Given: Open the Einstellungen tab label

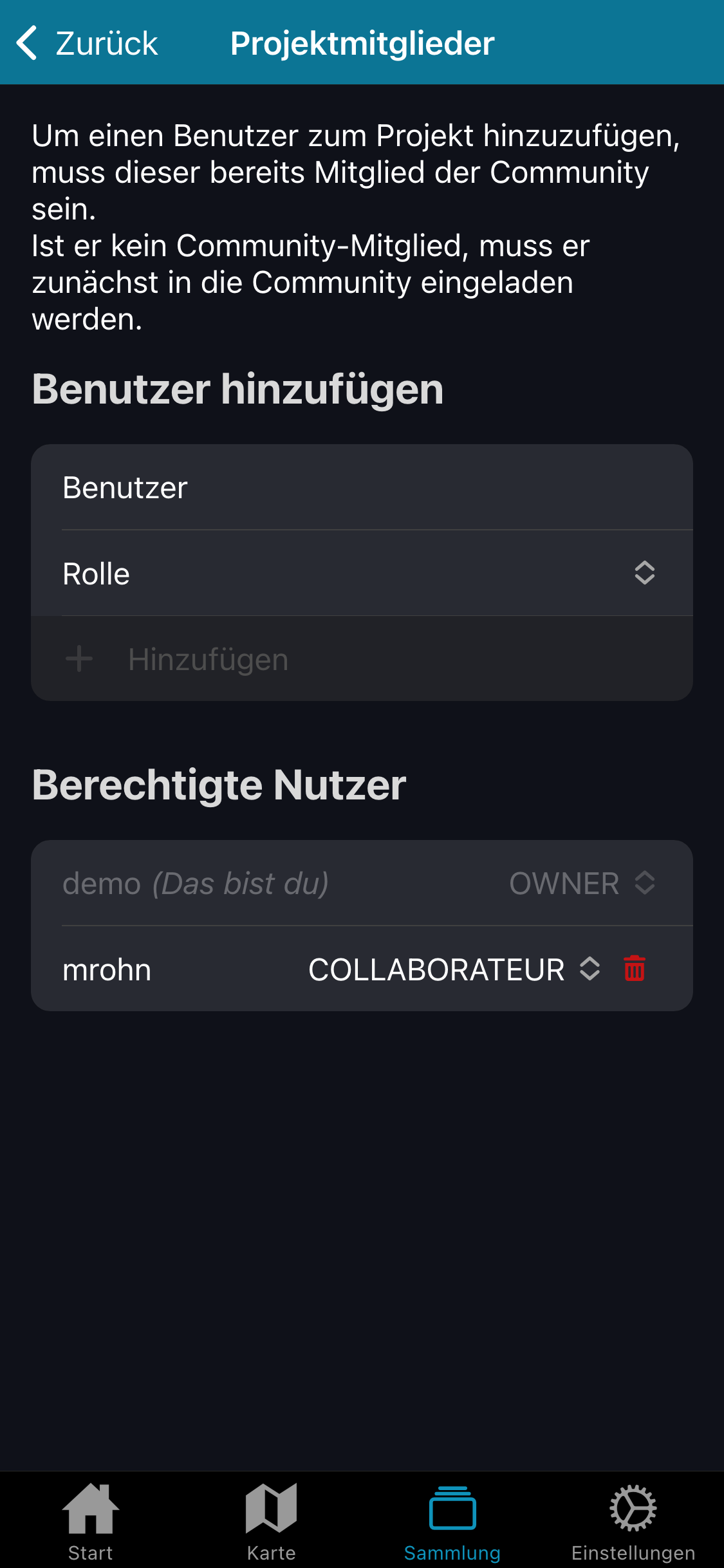Looking at the screenshot, I should click(x=633, y=1553).
